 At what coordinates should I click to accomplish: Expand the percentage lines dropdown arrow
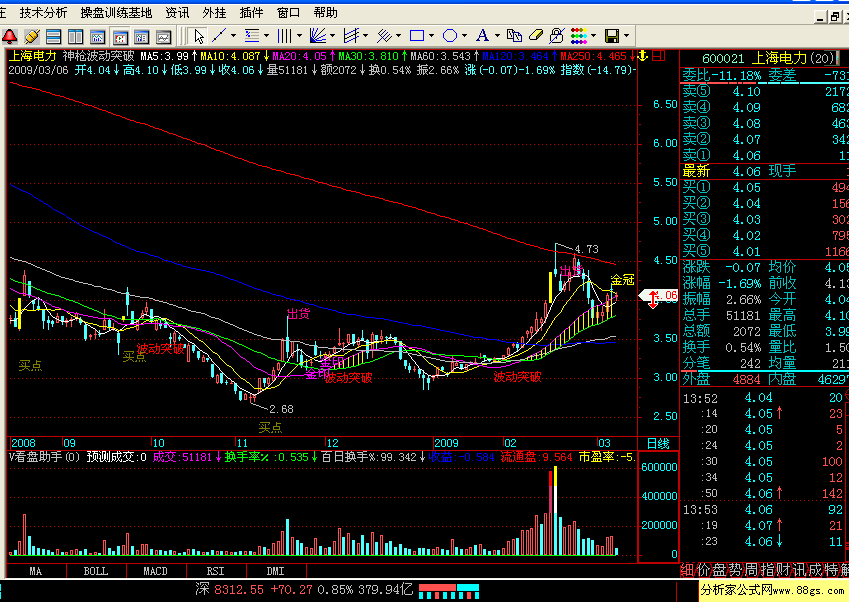click(266, 36)
